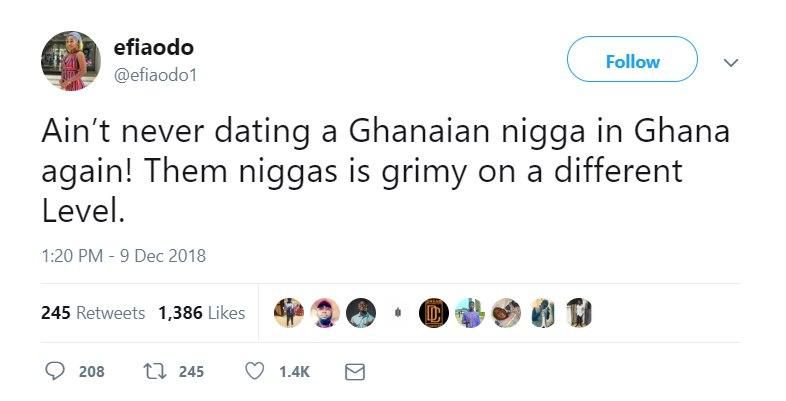Open efiaodo's profile picture
This screenshot has width=786, height=401.
[x=71, y=61]
